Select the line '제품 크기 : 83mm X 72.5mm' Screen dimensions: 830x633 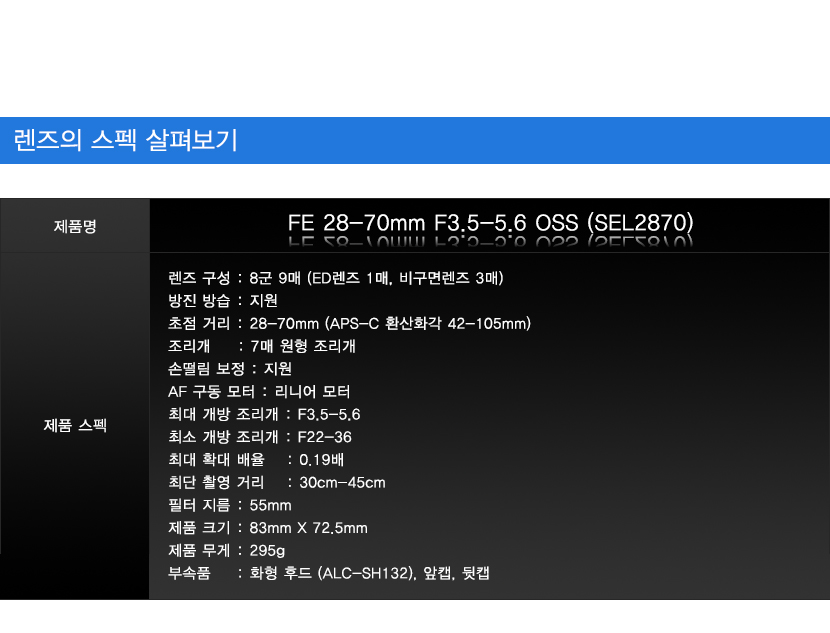[x=268, y=528]
